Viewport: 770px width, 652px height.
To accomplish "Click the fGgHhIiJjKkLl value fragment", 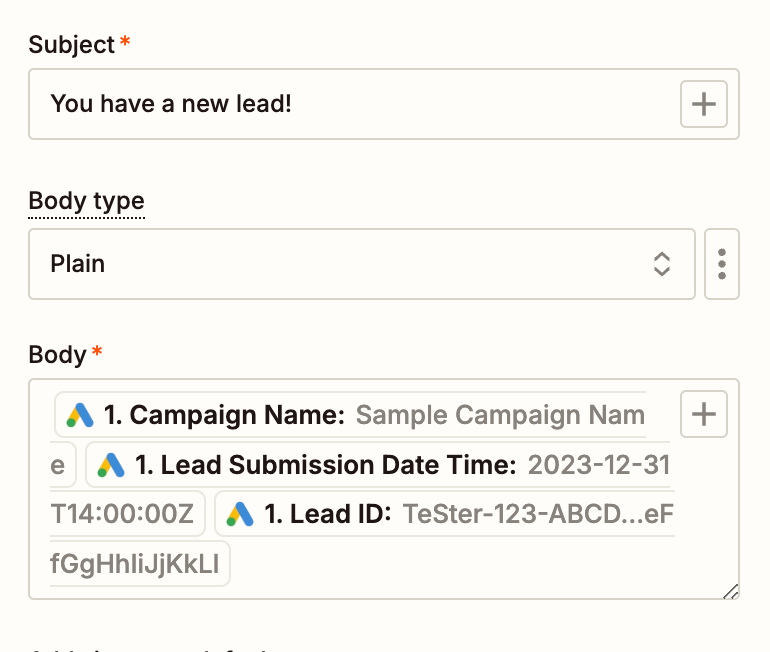I will 134,564.
